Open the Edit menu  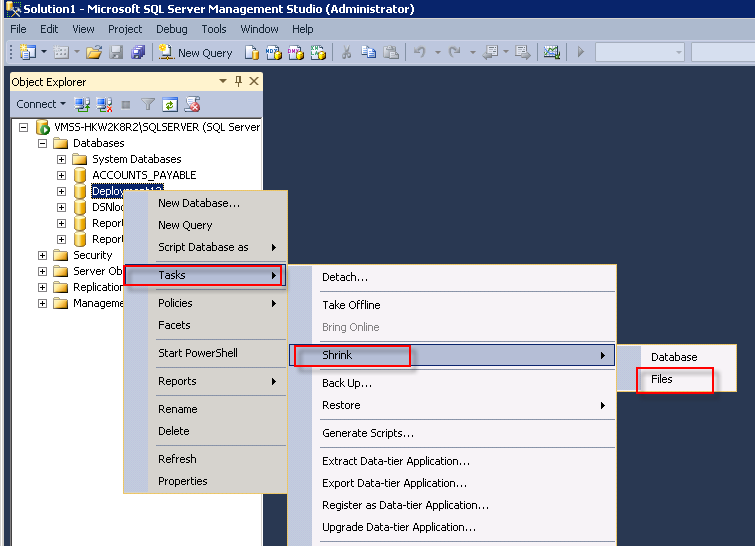pyautogui.click(x=49, y=29)
